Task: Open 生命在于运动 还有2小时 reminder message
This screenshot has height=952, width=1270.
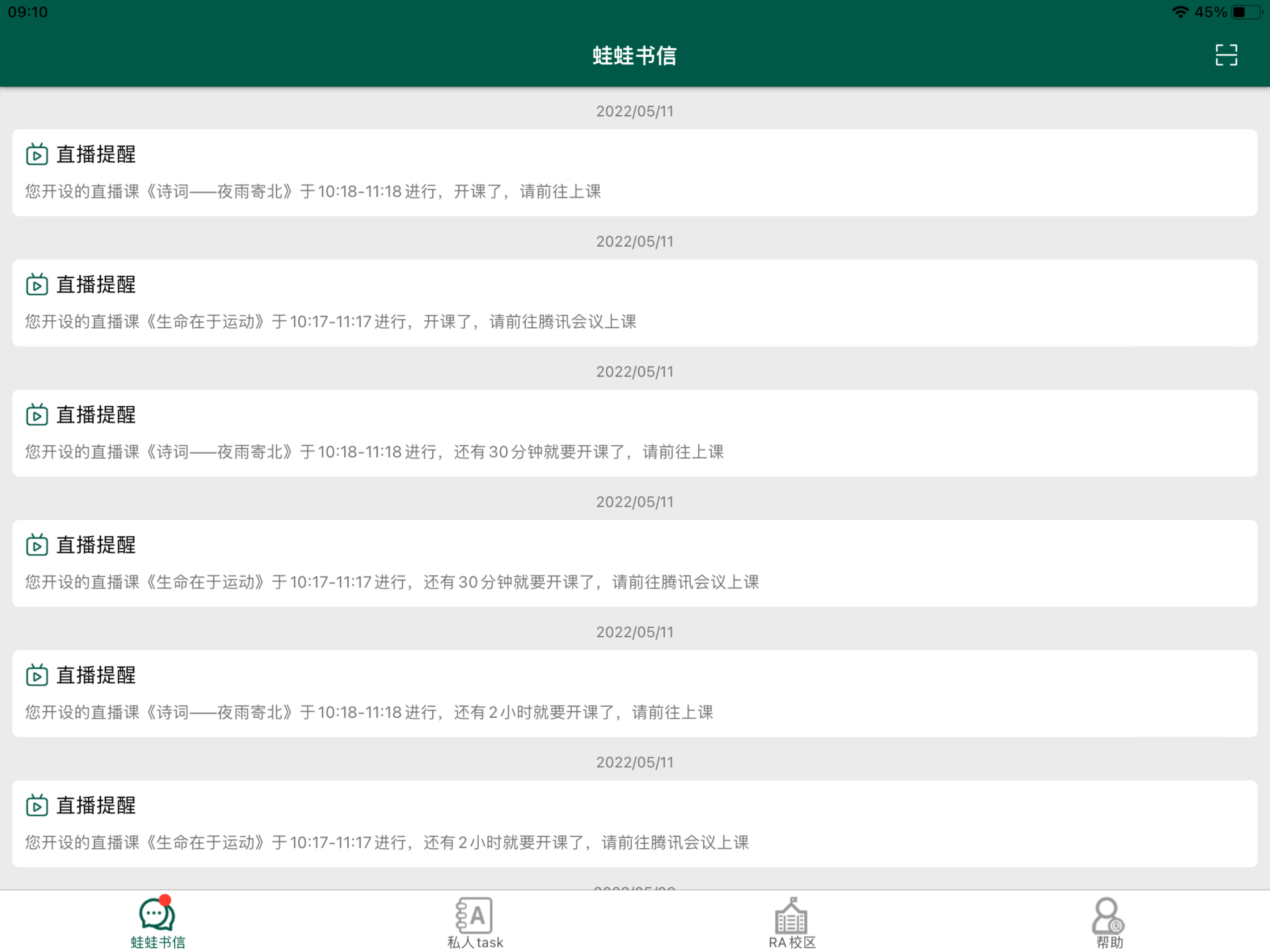Action: click(x=387, y=842)
